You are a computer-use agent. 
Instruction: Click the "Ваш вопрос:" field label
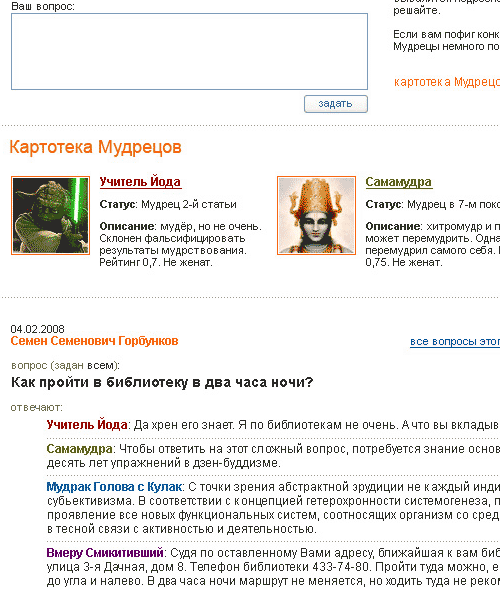pyautogui.click(x=43, y=6)
